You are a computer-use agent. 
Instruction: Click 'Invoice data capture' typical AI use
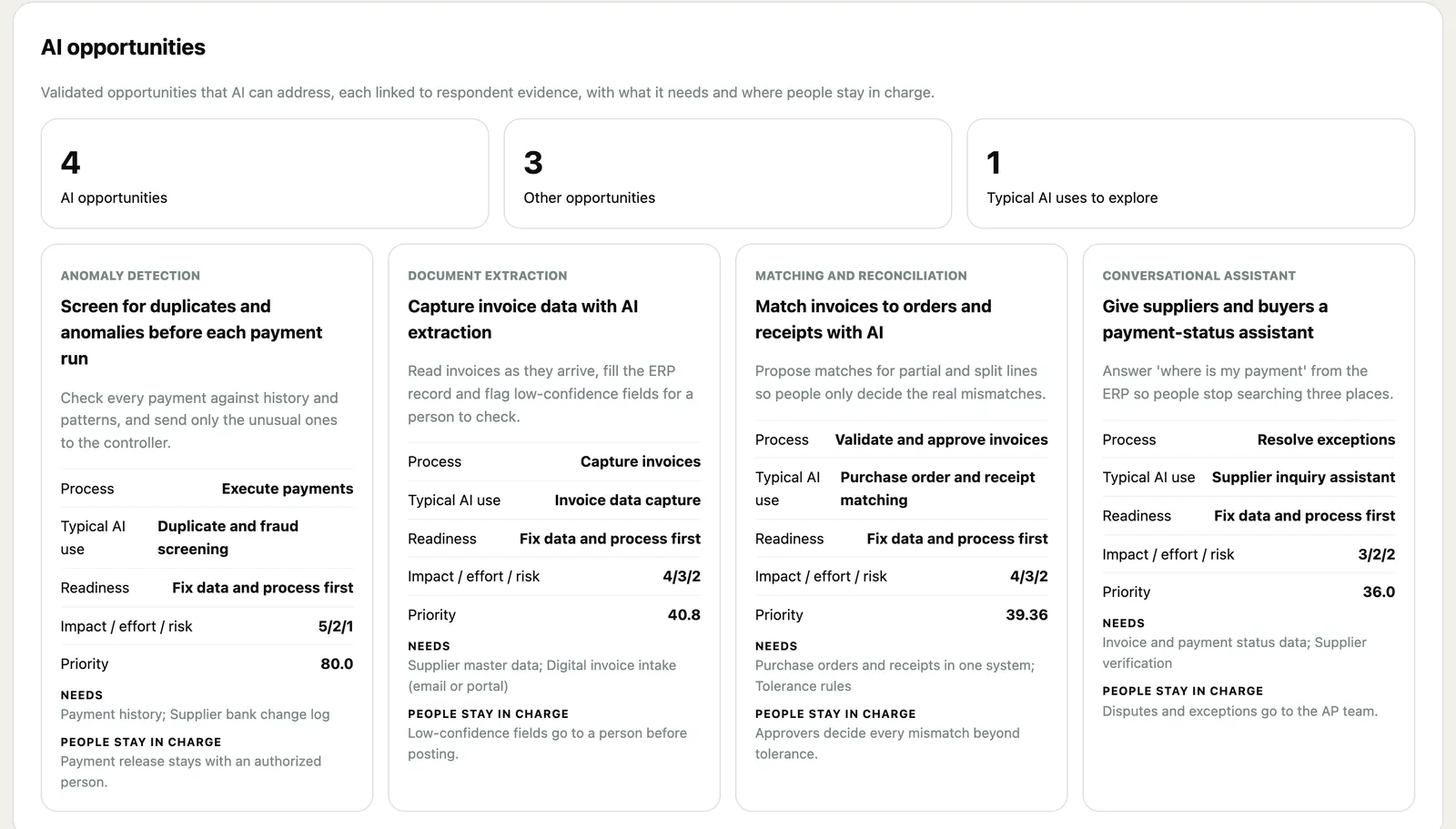627,500
